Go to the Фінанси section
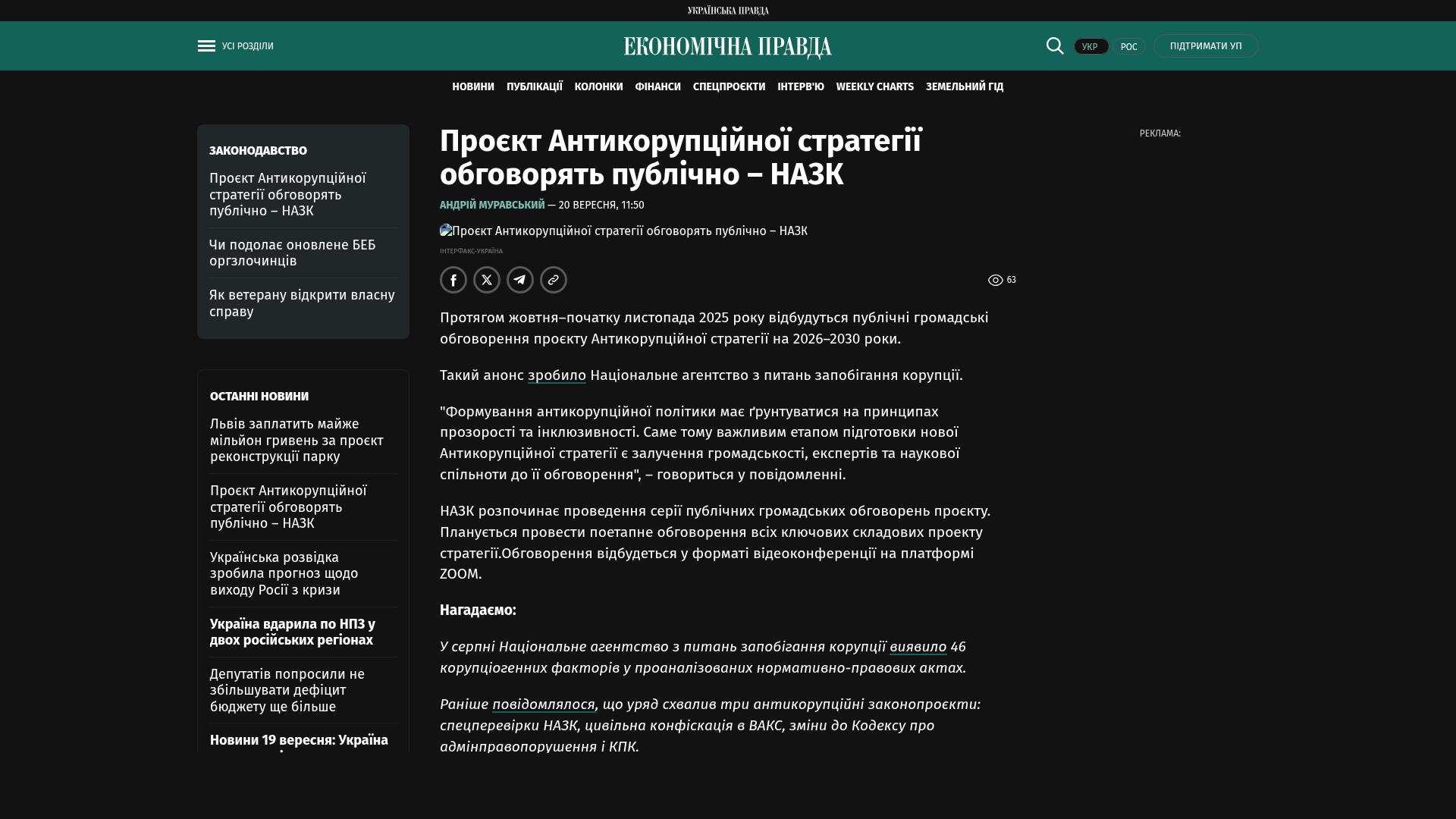Screen dimensions: 1456x819 pyautogui.click(x=657, y=87)
